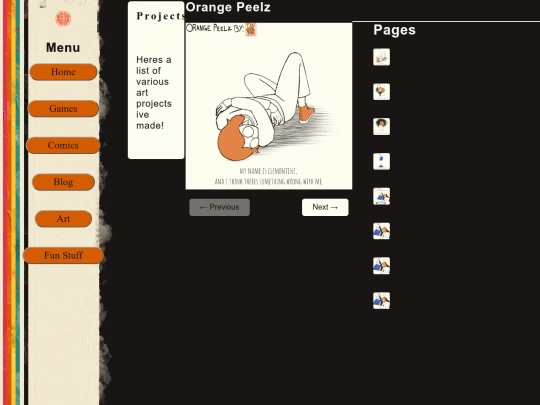This screenshot has height=405, width=540.
Task: Open the sixth page thumbnail
Action: [382, 231]
